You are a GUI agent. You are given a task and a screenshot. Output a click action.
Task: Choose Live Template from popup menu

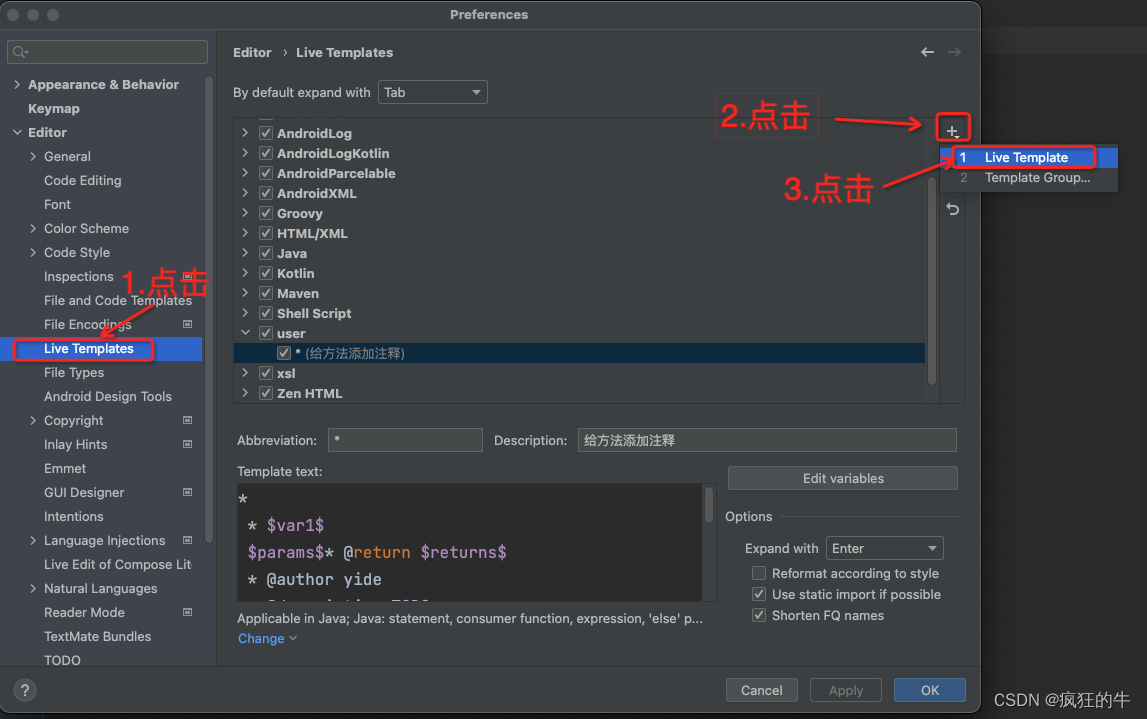click(1028, 157)
